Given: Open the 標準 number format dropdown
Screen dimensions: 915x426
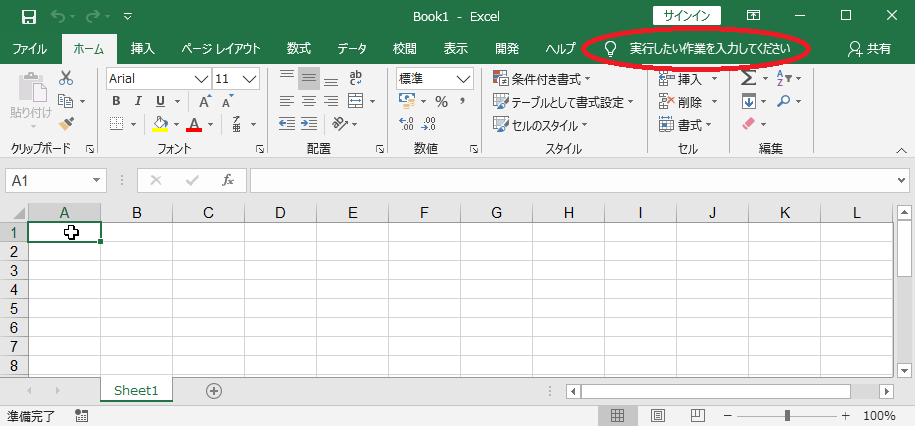Looking at the screenshot, I should click(464, 78).
